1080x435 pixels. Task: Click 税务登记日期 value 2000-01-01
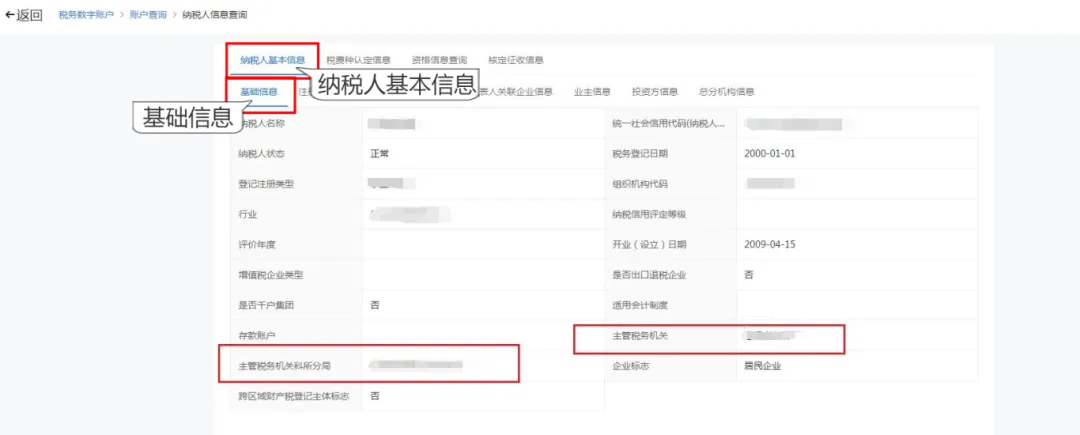tap(770, 153)
